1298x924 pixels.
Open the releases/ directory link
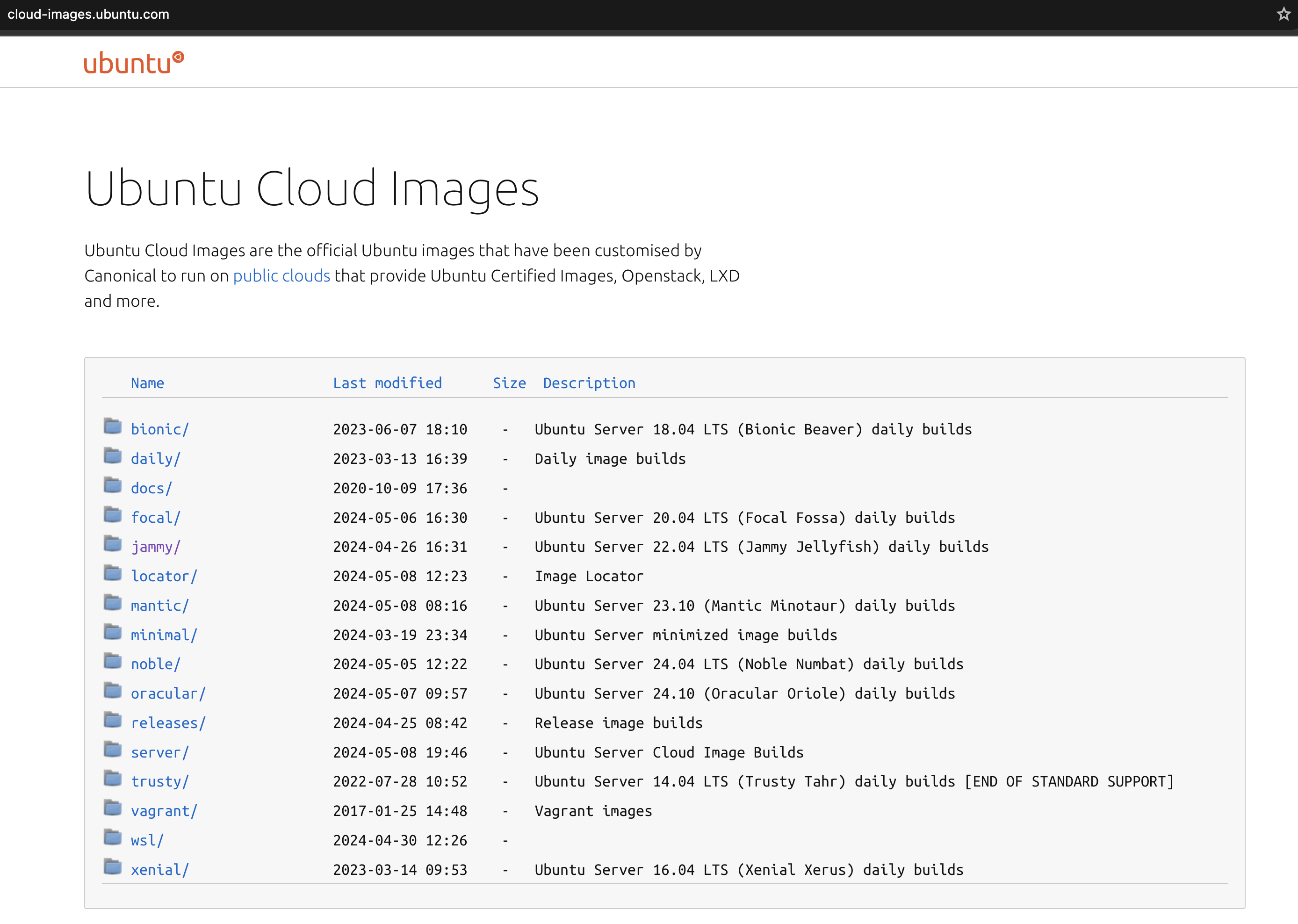coord(168,723)
